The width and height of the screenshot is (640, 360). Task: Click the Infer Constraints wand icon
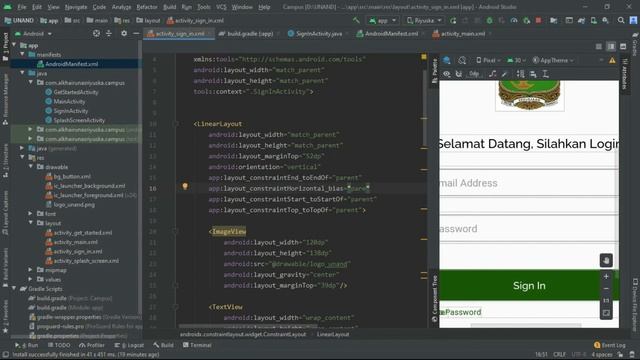coord(504,74)
